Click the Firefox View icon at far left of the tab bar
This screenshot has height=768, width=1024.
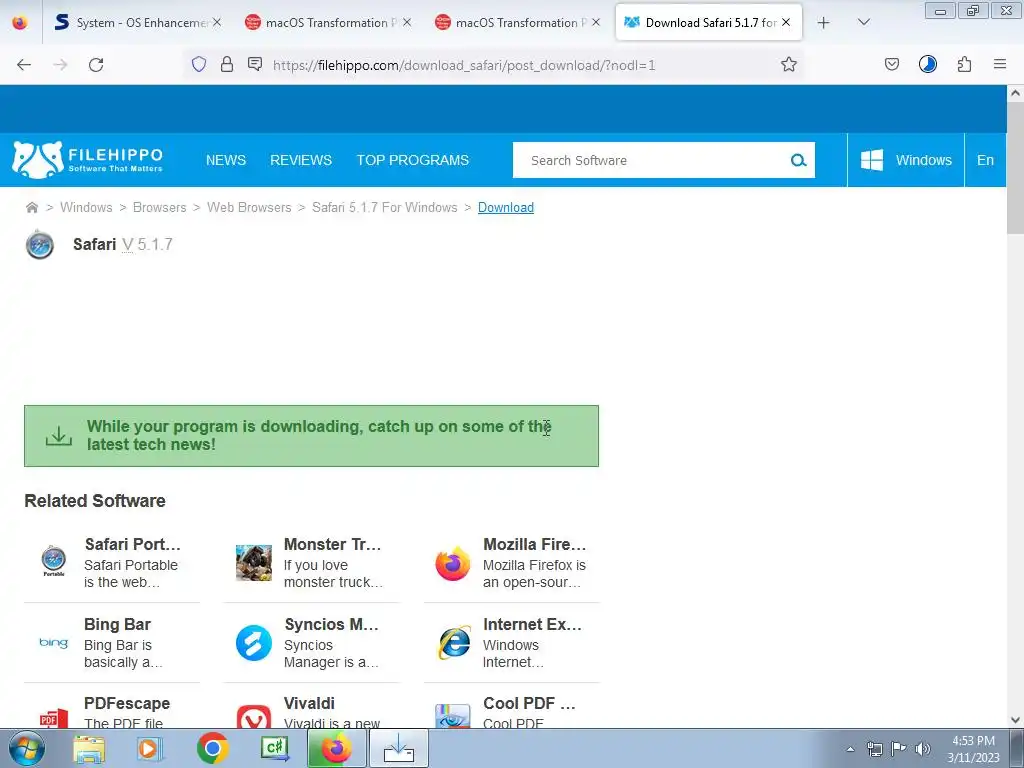coord(20,22)
